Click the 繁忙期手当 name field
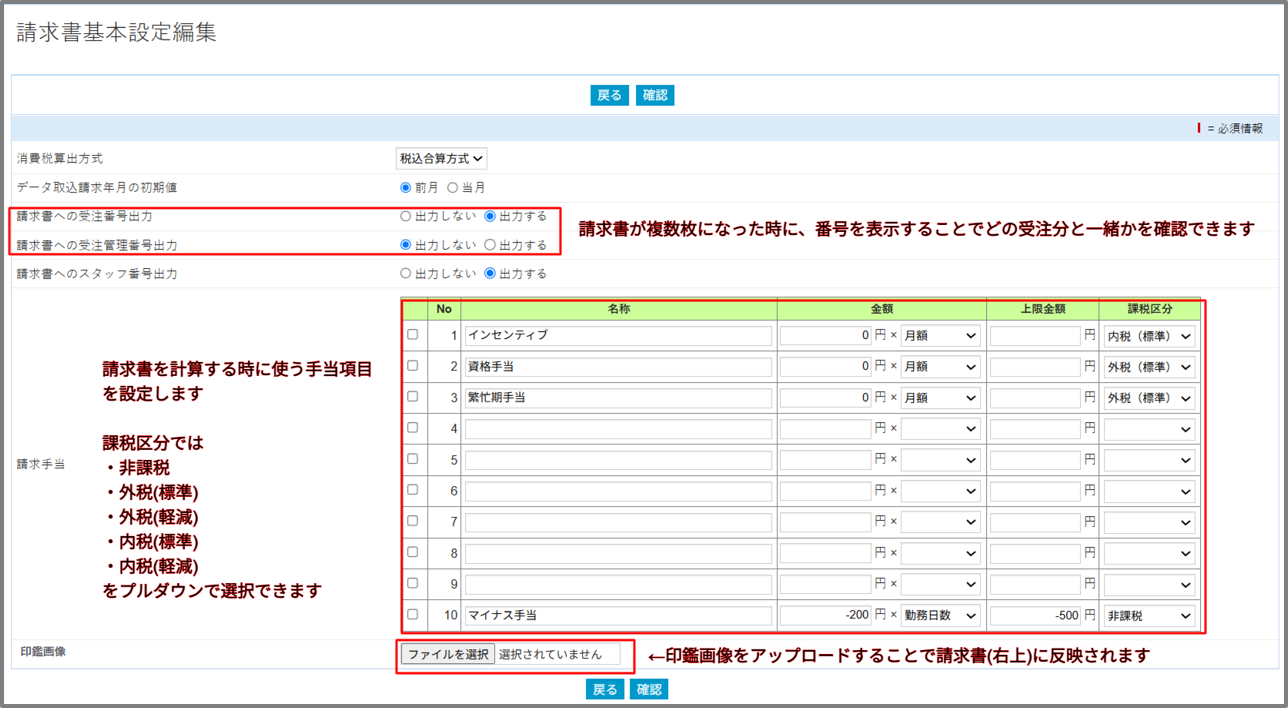The image size is (1288, 708). [x=618, y=398]
